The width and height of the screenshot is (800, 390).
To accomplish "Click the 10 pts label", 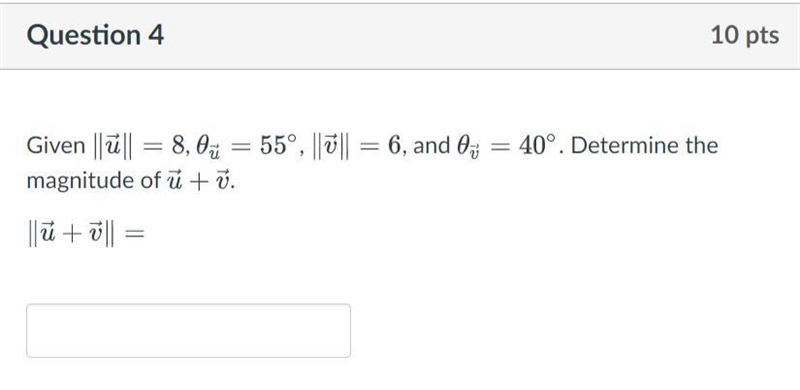I will point(745,36).
